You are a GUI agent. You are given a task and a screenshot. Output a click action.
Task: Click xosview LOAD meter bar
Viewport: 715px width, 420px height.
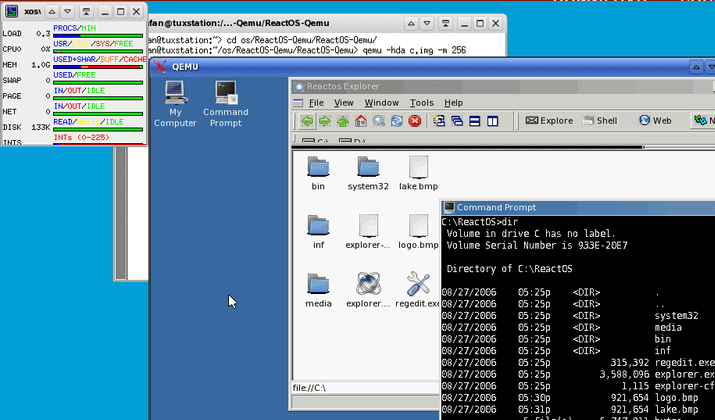98,36
